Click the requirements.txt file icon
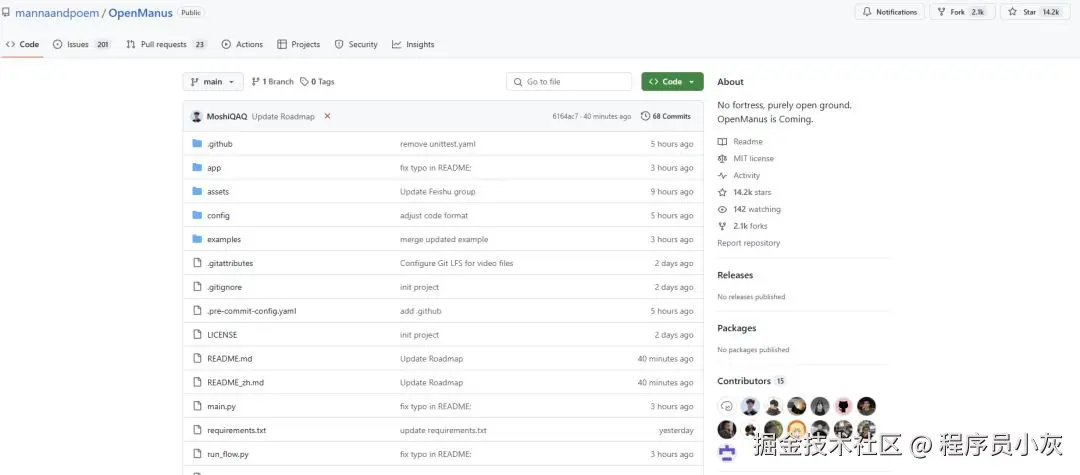This screenshot has height=475, width=1080. point(197,430)
